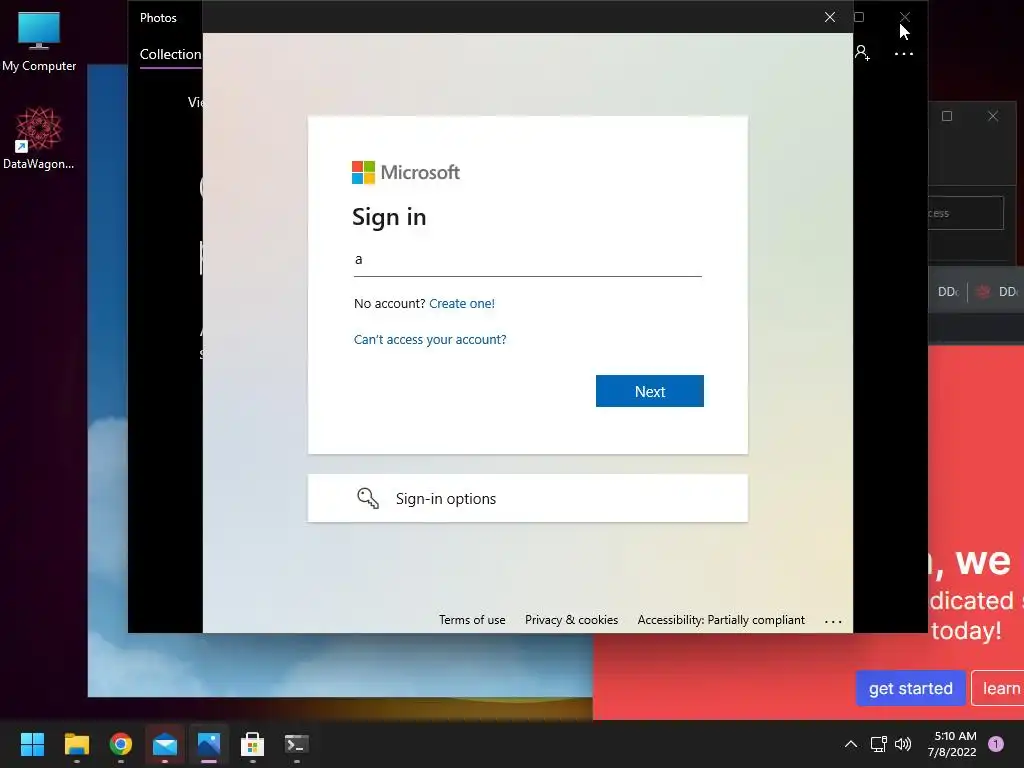Open the footer ellipsis menu in sign-in page
The height and width of the screenshot is (768, 1024).
[833, 621]
